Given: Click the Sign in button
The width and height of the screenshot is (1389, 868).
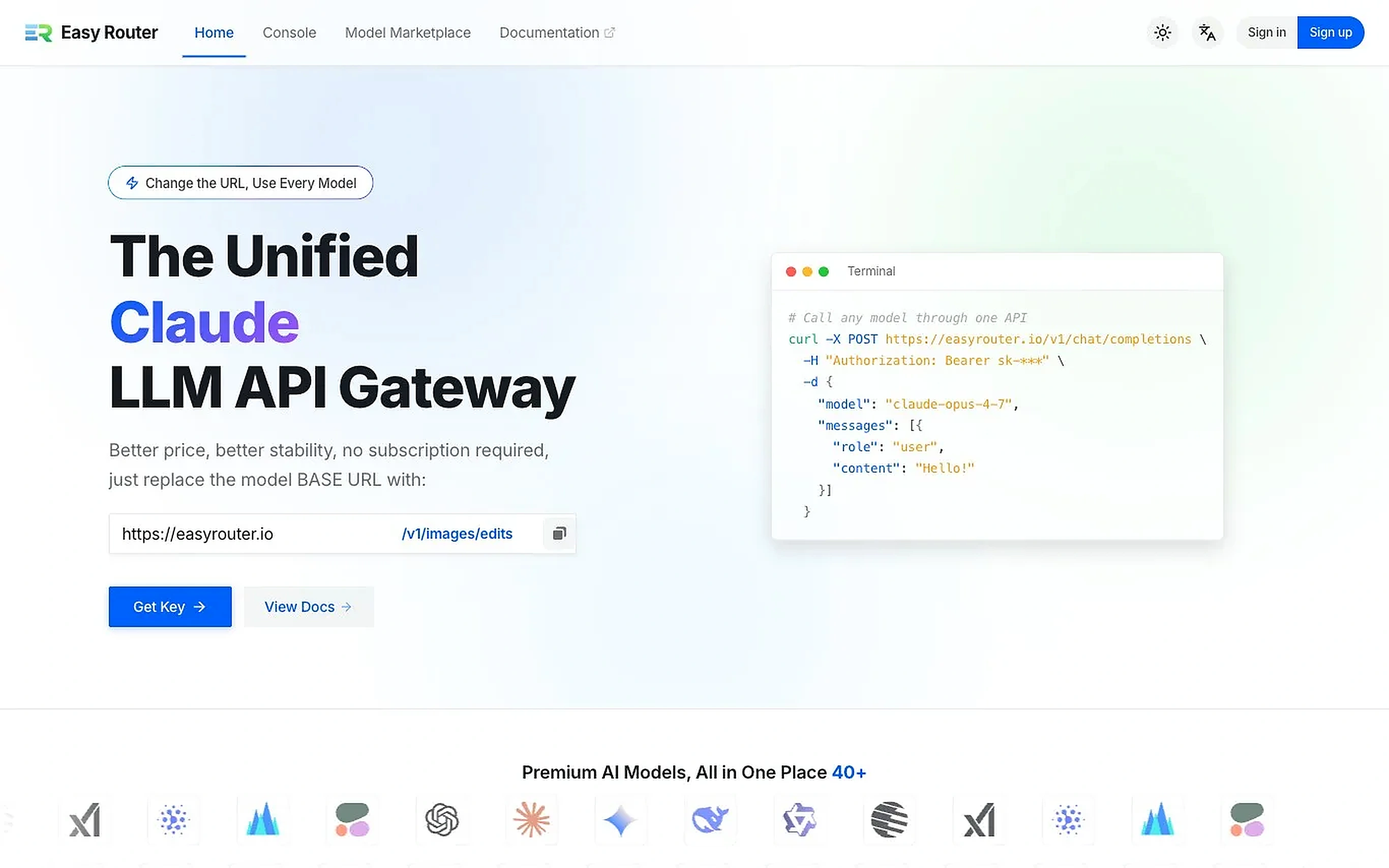Looking at the screenshot, I should tap(1266, 33).
